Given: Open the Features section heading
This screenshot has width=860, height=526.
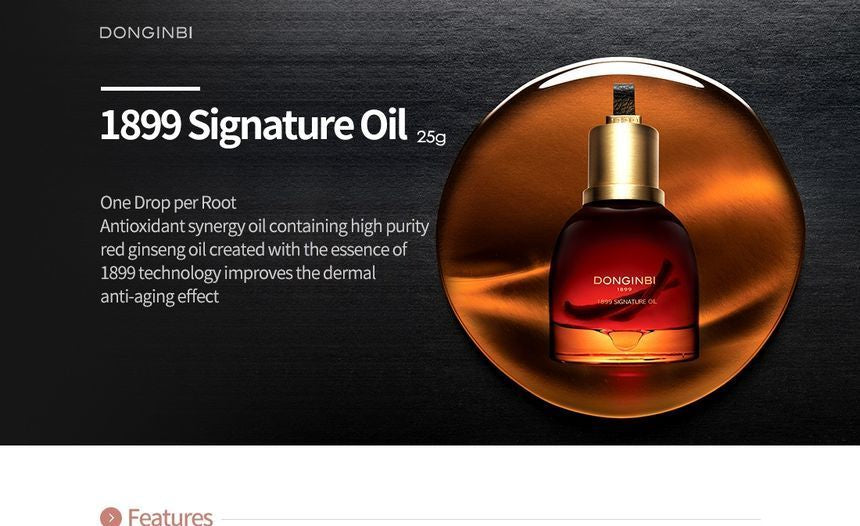Looking at the screenshot, I should 170,517.
